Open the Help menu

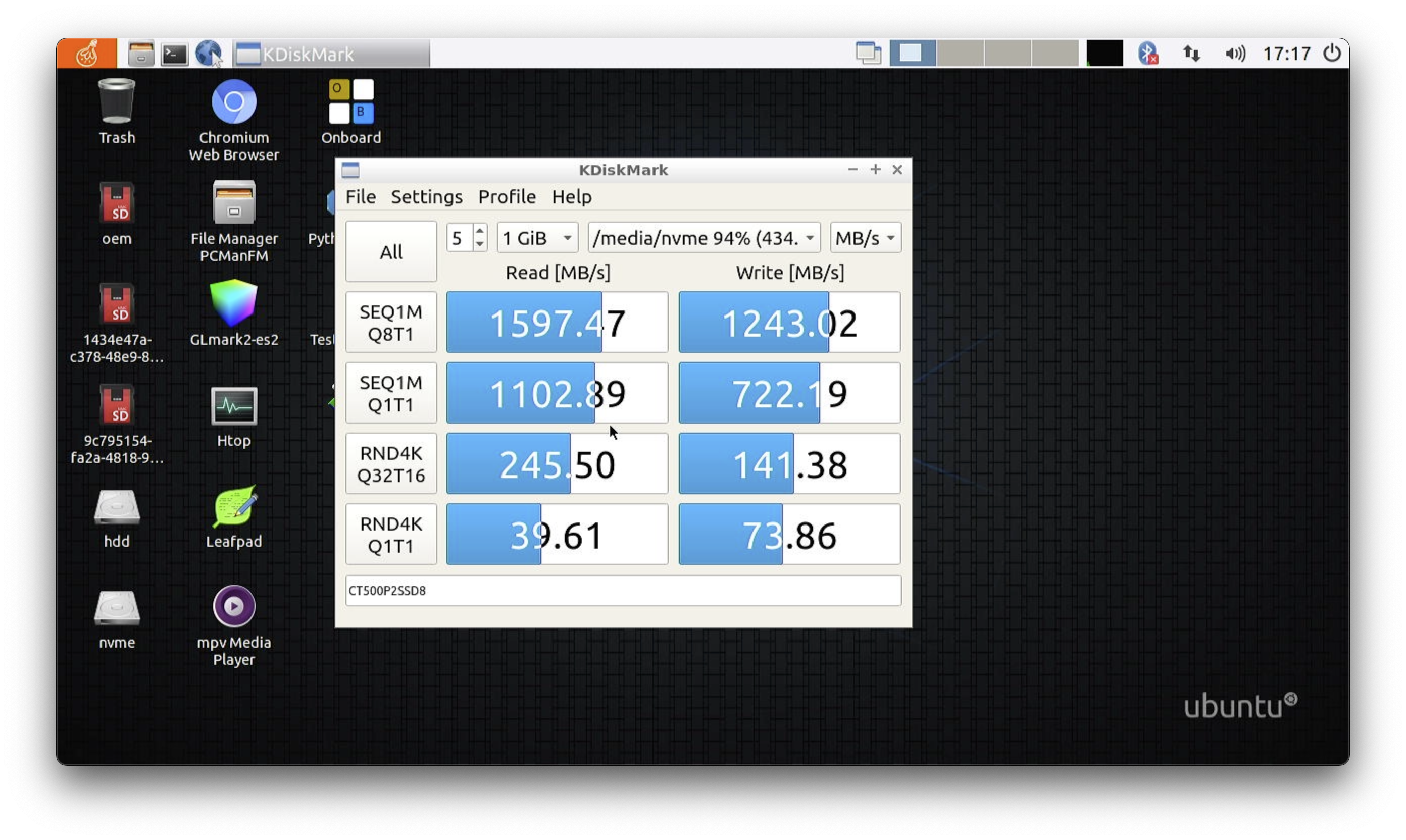click(x=571, y=196)
